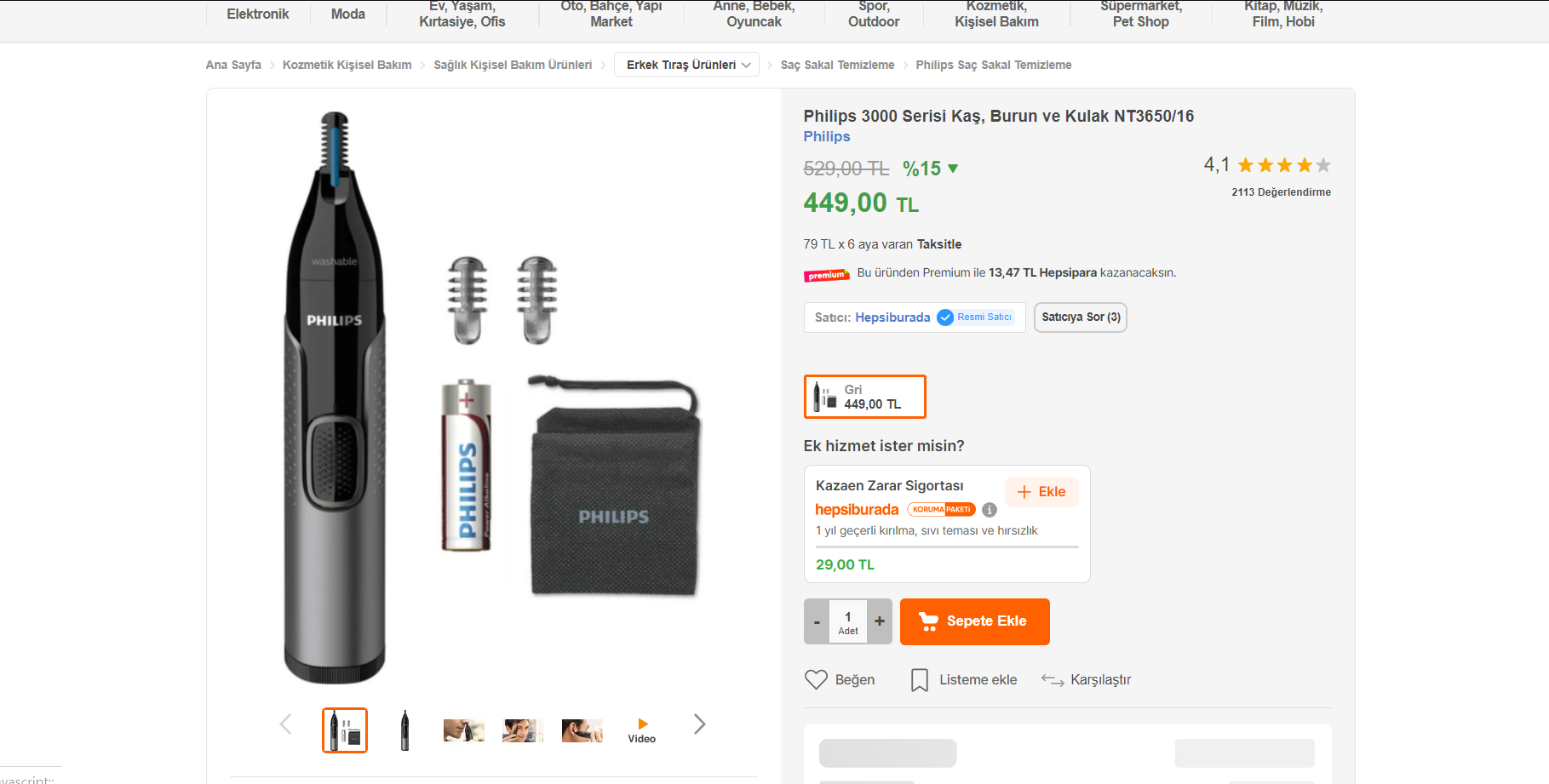Expand the %15 discount details arrow
This screenshot has height=784, width=1549.
953,169
